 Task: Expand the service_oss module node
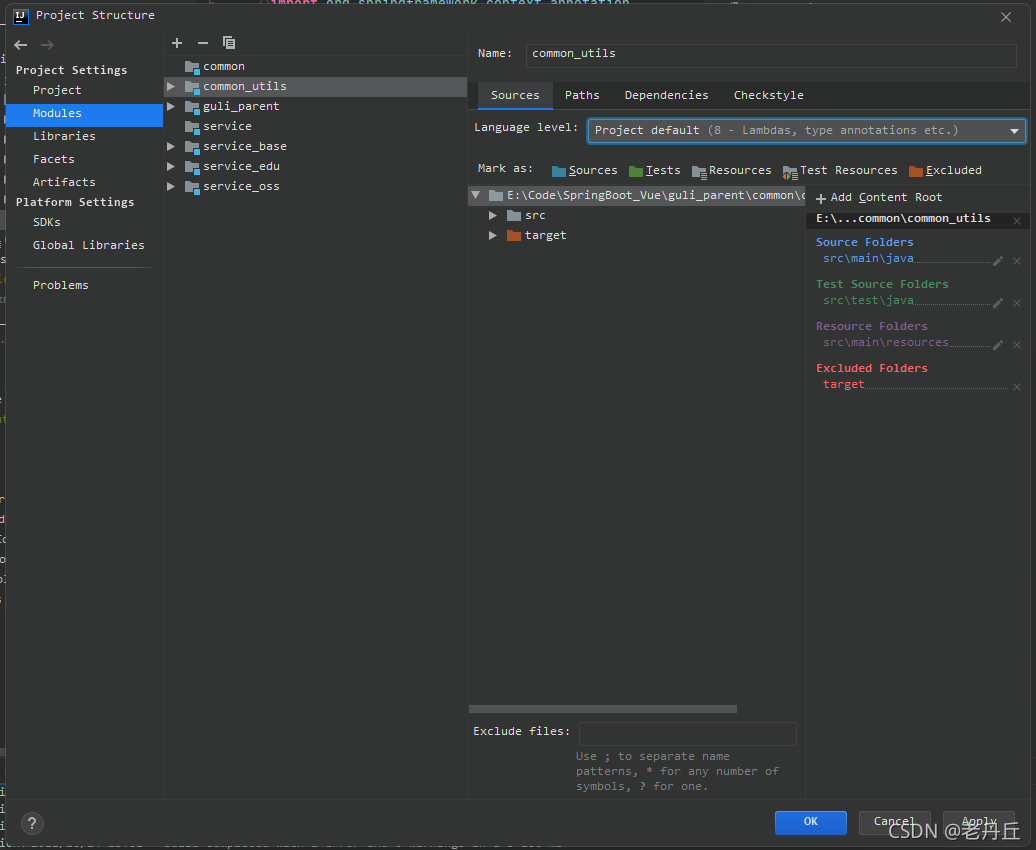(170, 186)
